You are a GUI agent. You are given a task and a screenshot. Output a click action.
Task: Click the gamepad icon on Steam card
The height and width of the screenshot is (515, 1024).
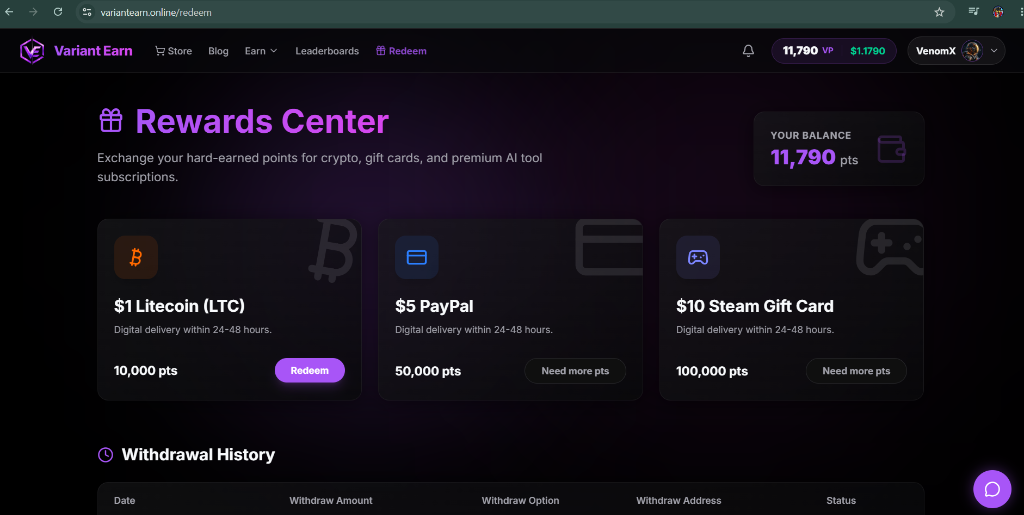tap(698, 257)
